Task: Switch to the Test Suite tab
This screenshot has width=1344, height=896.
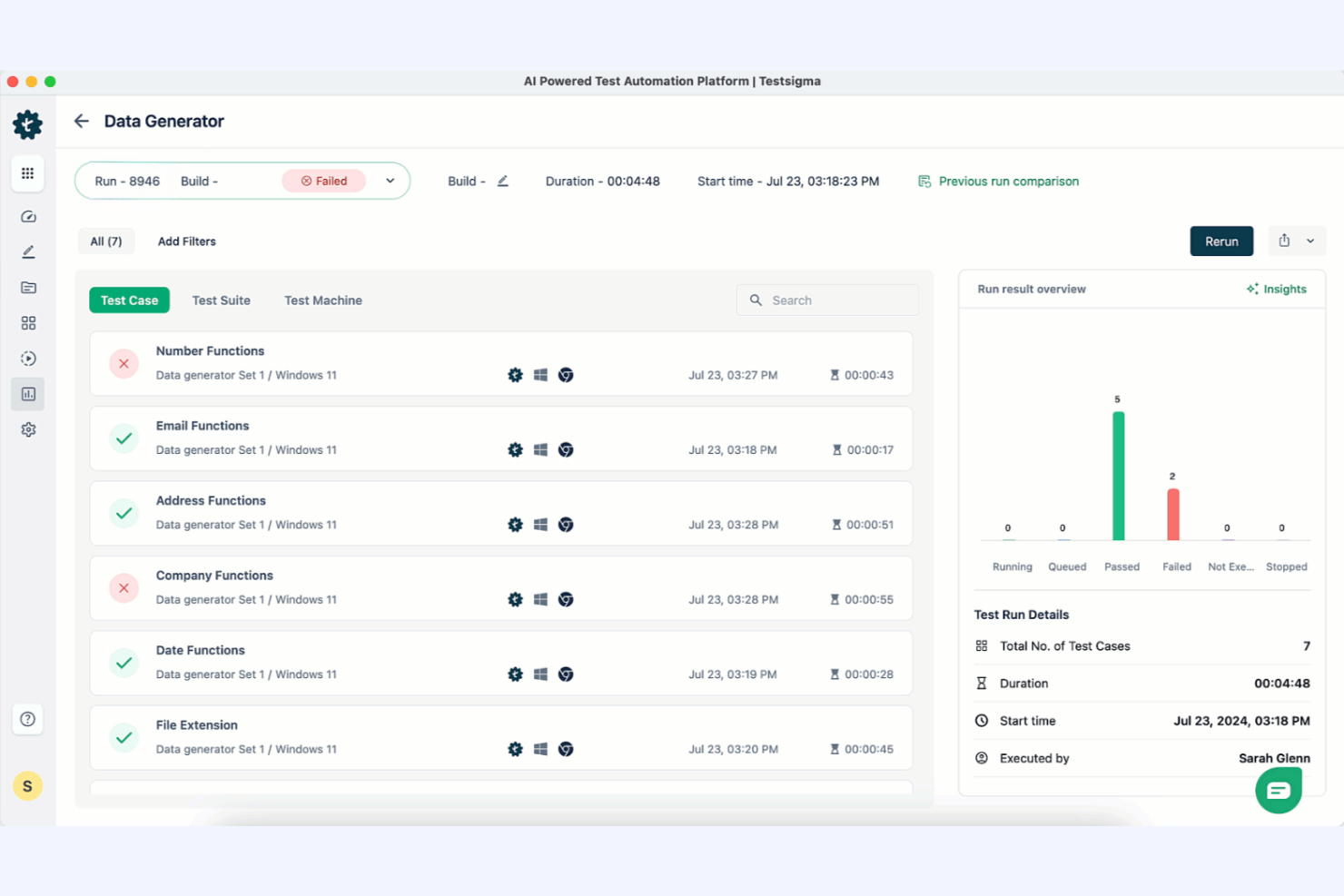Action: click(x=221, y=300)
